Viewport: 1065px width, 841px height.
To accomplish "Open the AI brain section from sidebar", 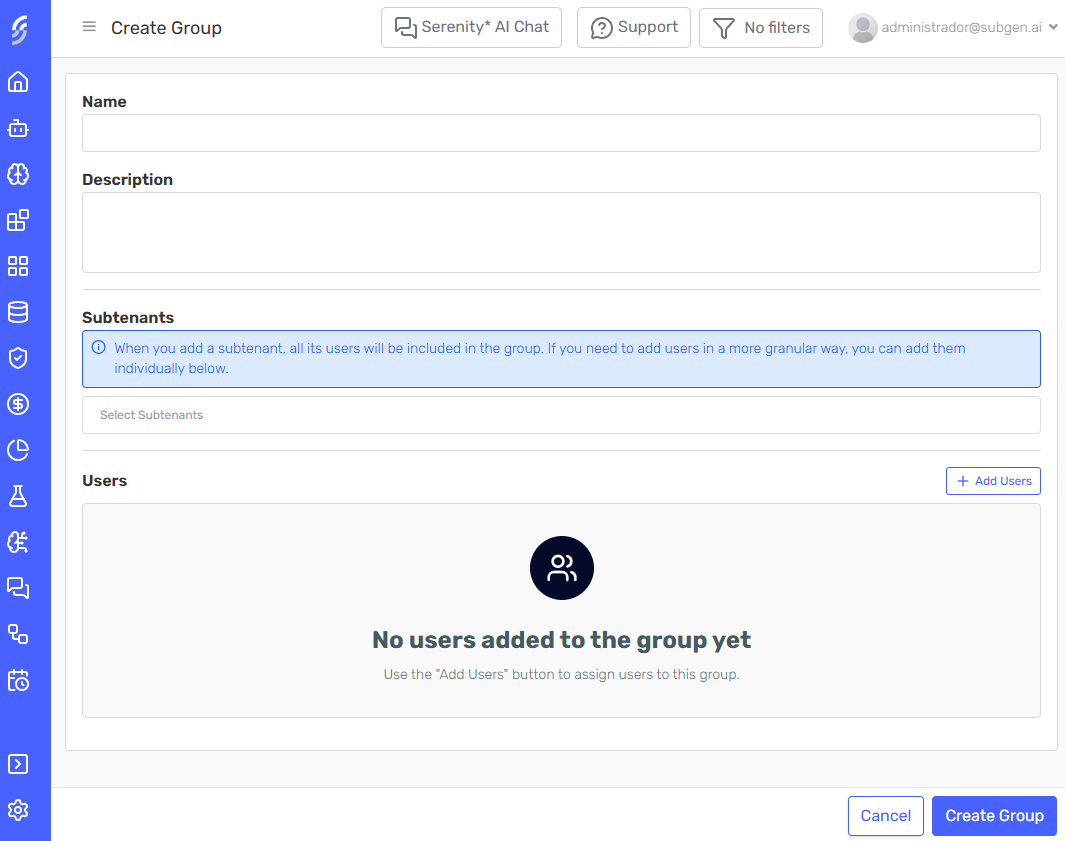I will click(18, 174).
